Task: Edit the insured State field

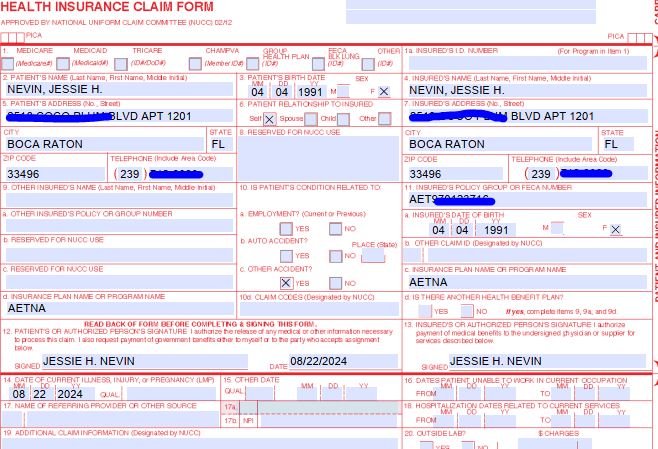Action: tap(617, 144)
